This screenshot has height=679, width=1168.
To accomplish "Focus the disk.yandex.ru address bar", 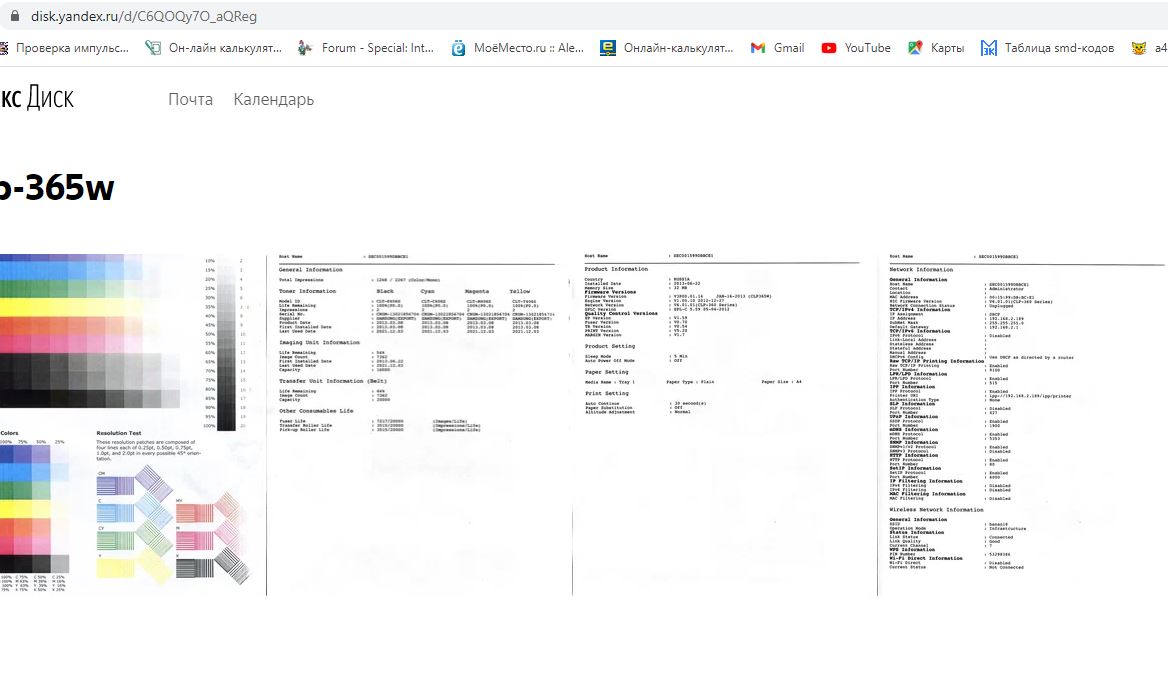I will click(x=400, y=16).
